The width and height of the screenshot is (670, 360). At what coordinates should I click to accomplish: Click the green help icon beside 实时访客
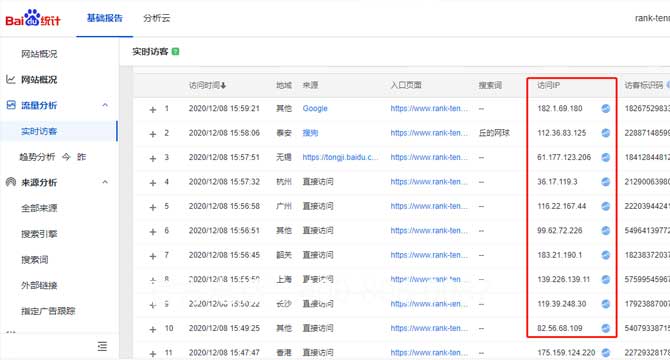[175, 52]
